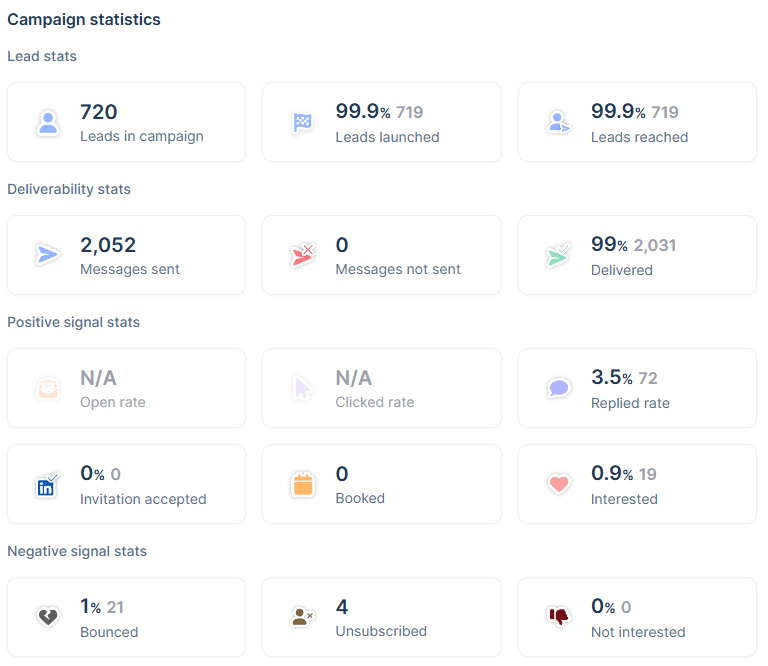
Task: Click the person icon for Leads in campaign
Action: (48, 122)
